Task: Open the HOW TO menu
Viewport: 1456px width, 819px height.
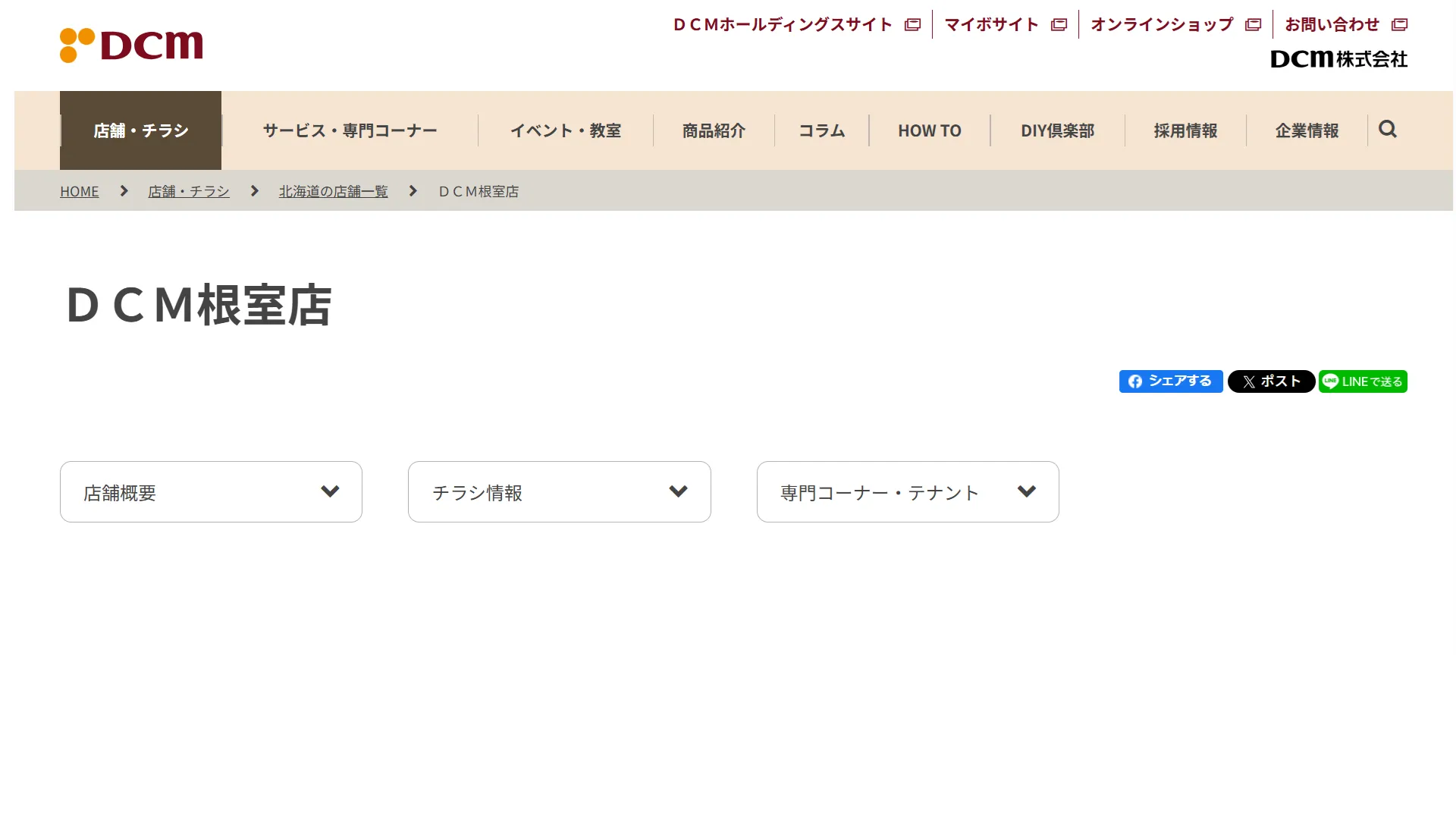Action: 930,130
